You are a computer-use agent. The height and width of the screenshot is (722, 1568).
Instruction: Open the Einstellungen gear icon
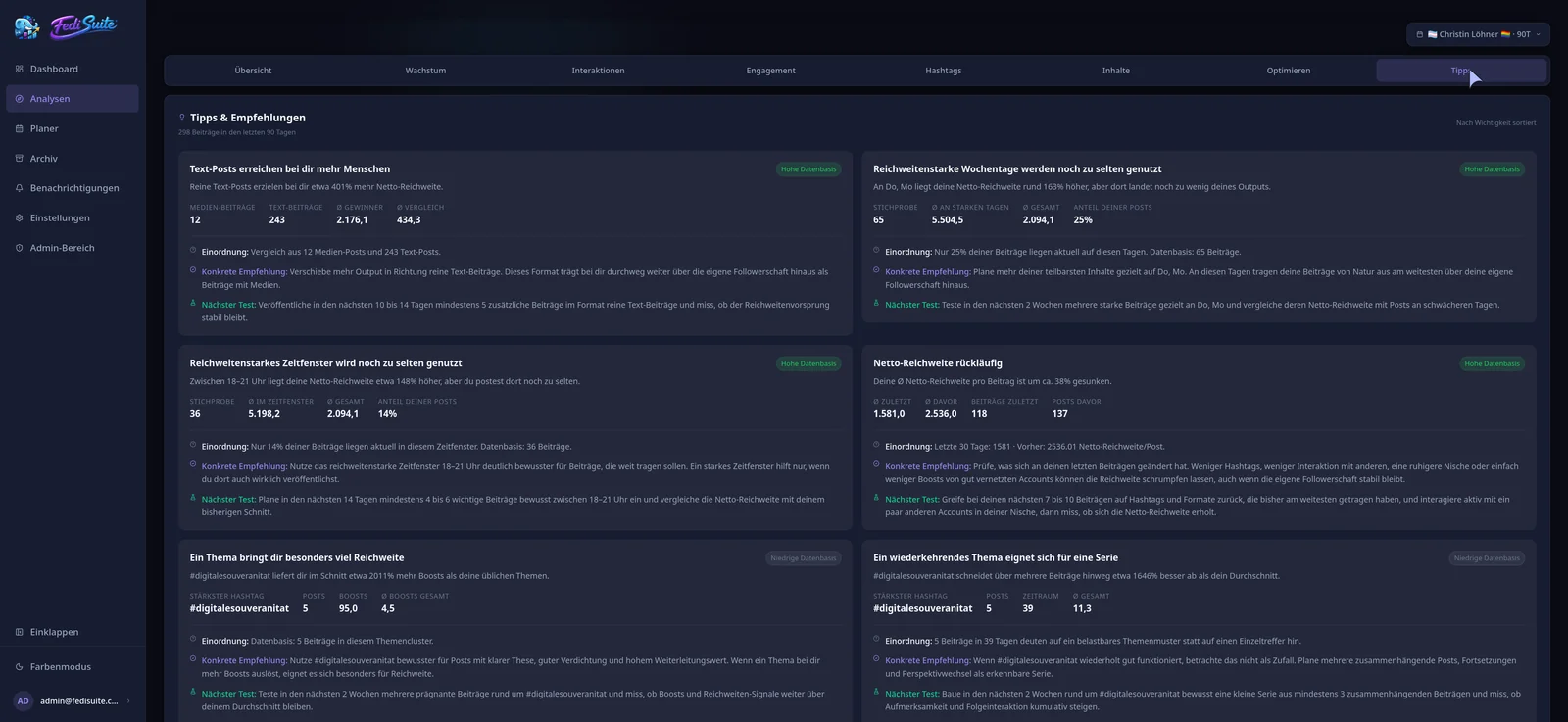(x=20, y=218)
